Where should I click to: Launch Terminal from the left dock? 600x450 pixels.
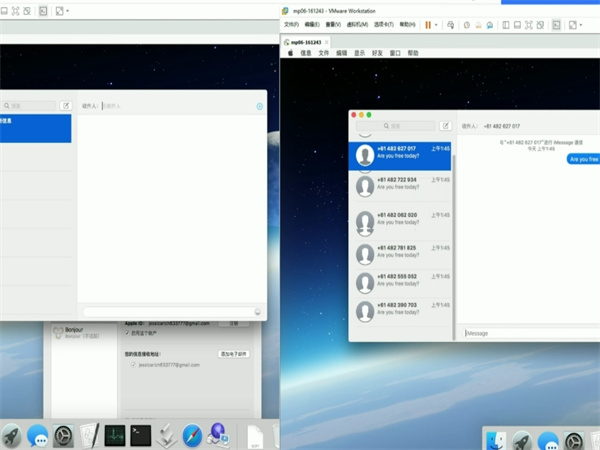tap(141, 435)
